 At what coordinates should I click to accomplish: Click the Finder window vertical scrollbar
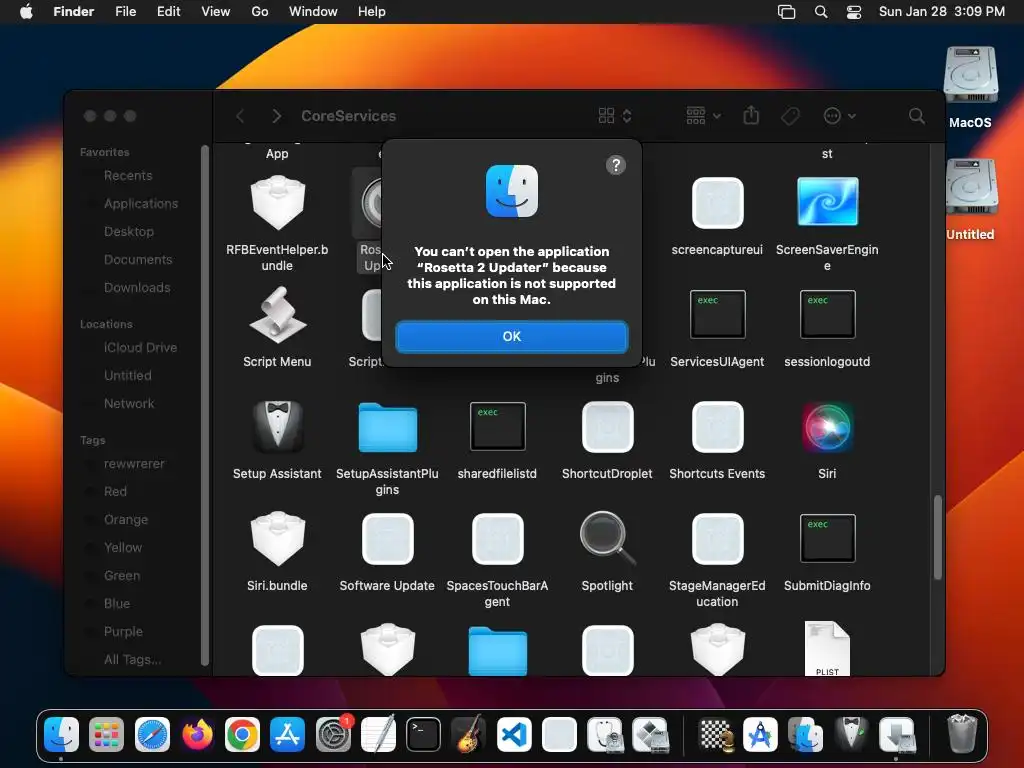[938, 537]
